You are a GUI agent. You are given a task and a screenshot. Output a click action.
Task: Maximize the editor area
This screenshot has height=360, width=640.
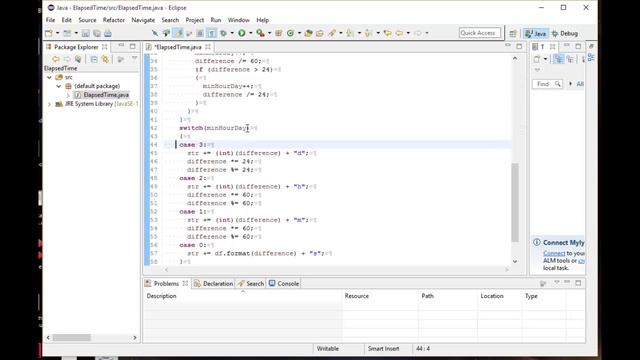coord(519,46)
